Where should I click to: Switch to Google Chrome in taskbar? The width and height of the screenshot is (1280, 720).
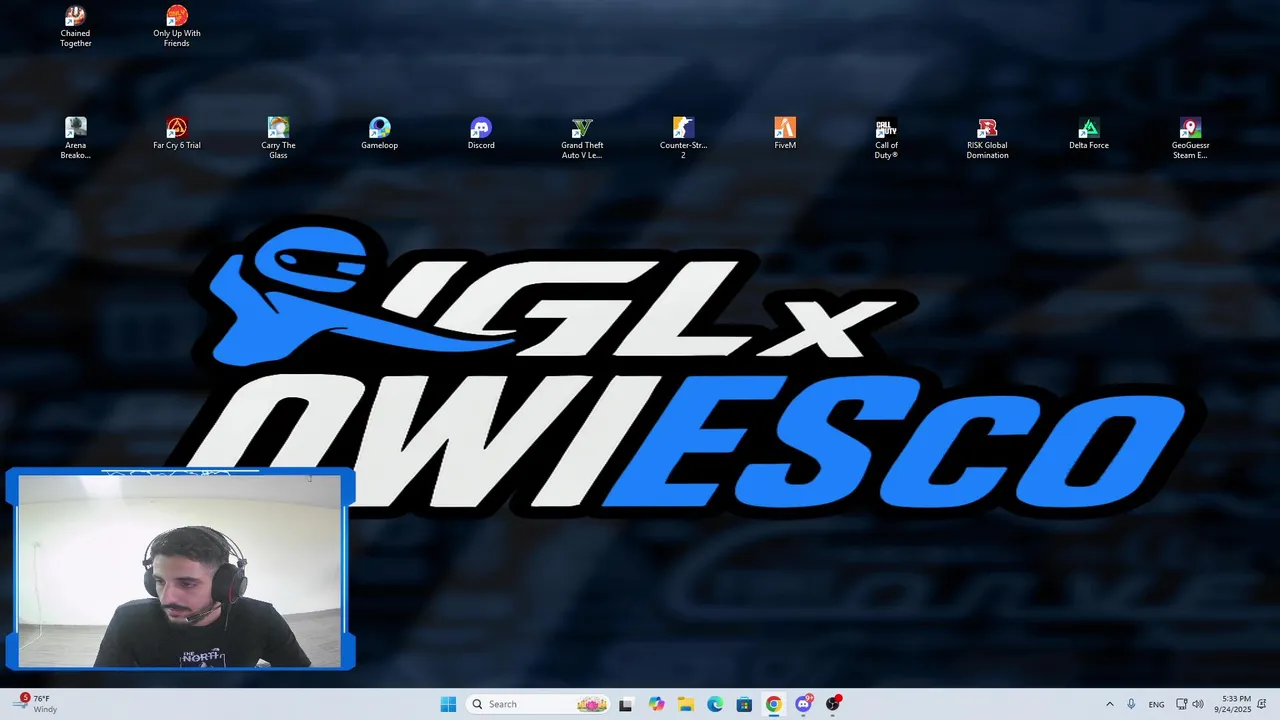click(x=773, y=704)
